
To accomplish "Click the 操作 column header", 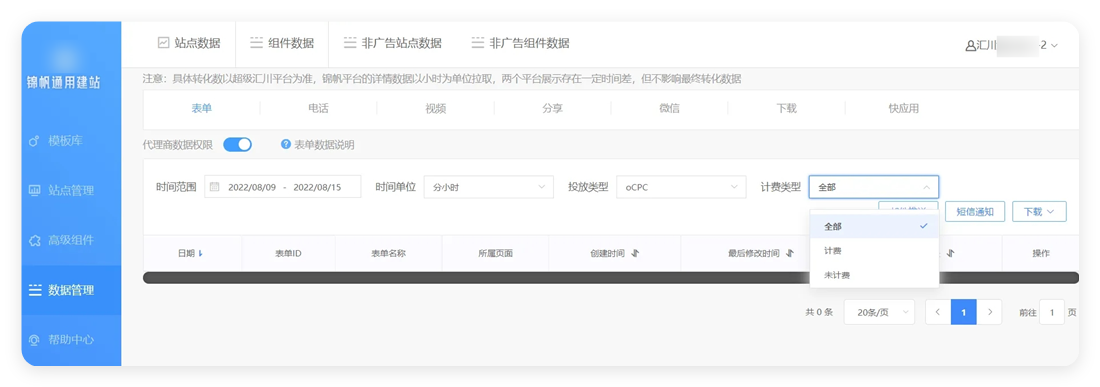I will tap(1041, 253).
